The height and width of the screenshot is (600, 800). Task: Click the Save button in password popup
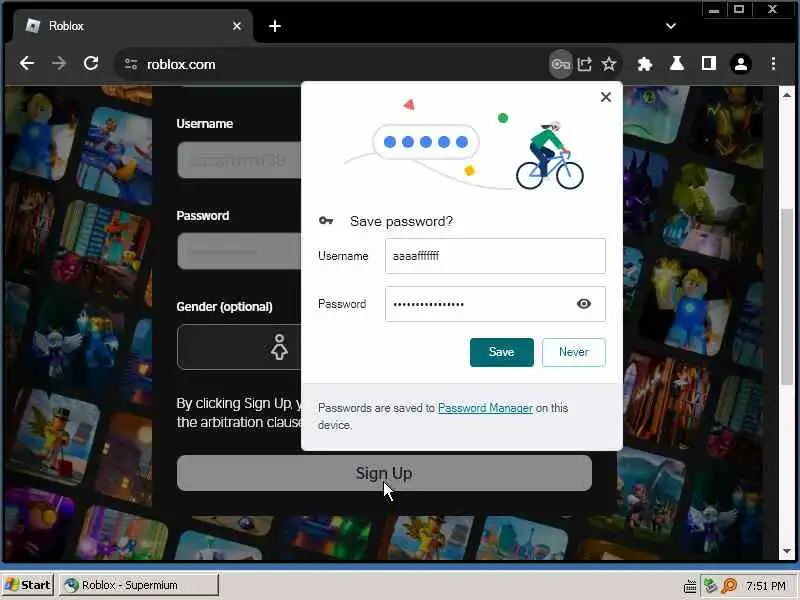(x=502, y=352)
